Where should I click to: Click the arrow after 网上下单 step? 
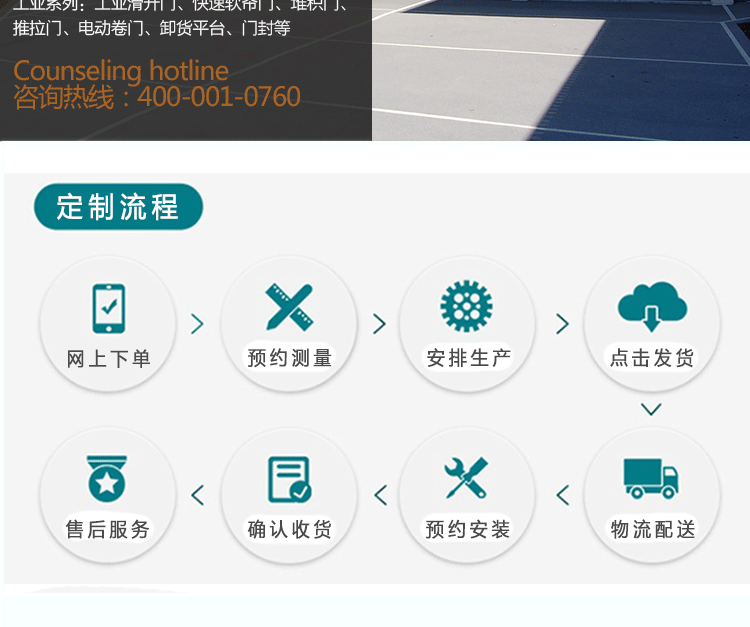coord(197,324)
